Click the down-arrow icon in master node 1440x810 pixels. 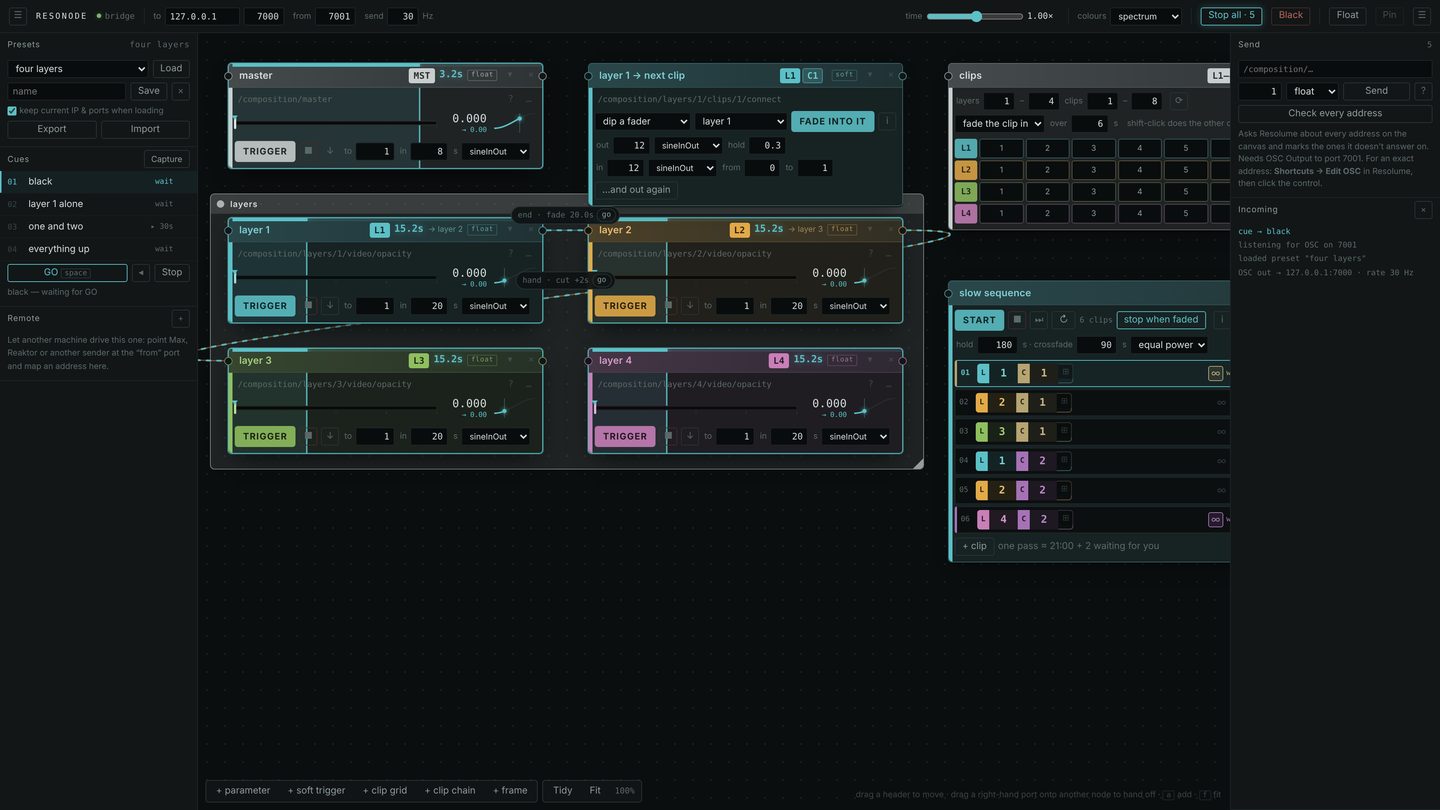click(x=330, y=151)
